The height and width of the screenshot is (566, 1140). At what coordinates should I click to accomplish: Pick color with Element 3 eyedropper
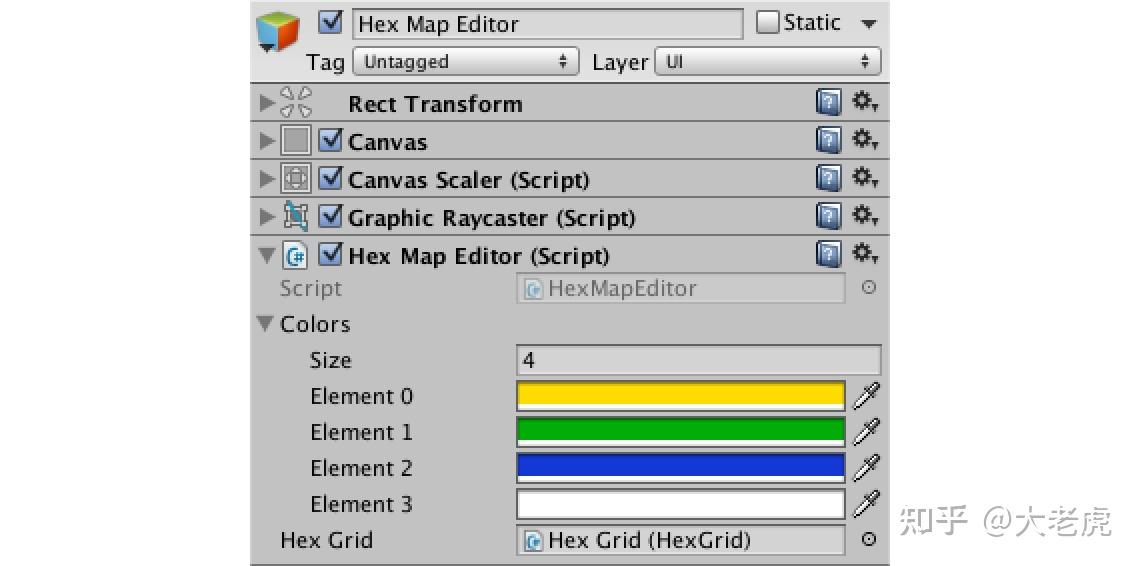point(866,503)
